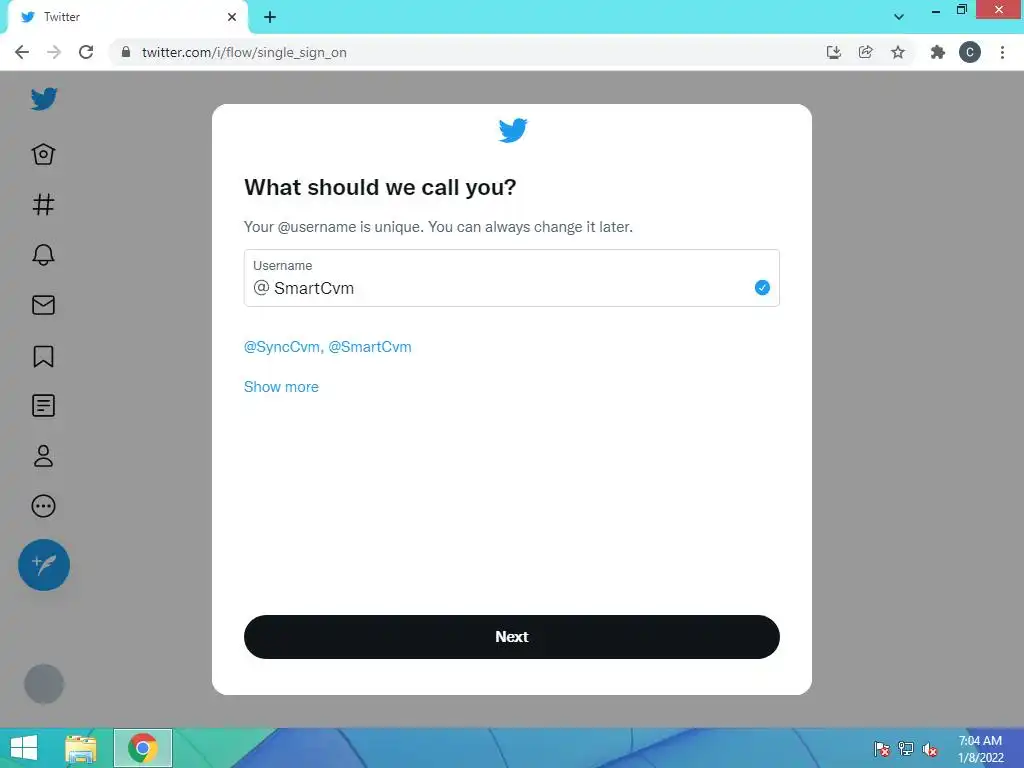Screen dimensions: 1024x768
Task: Click Chrome icon in taskbar
Action: coord(143,748)
